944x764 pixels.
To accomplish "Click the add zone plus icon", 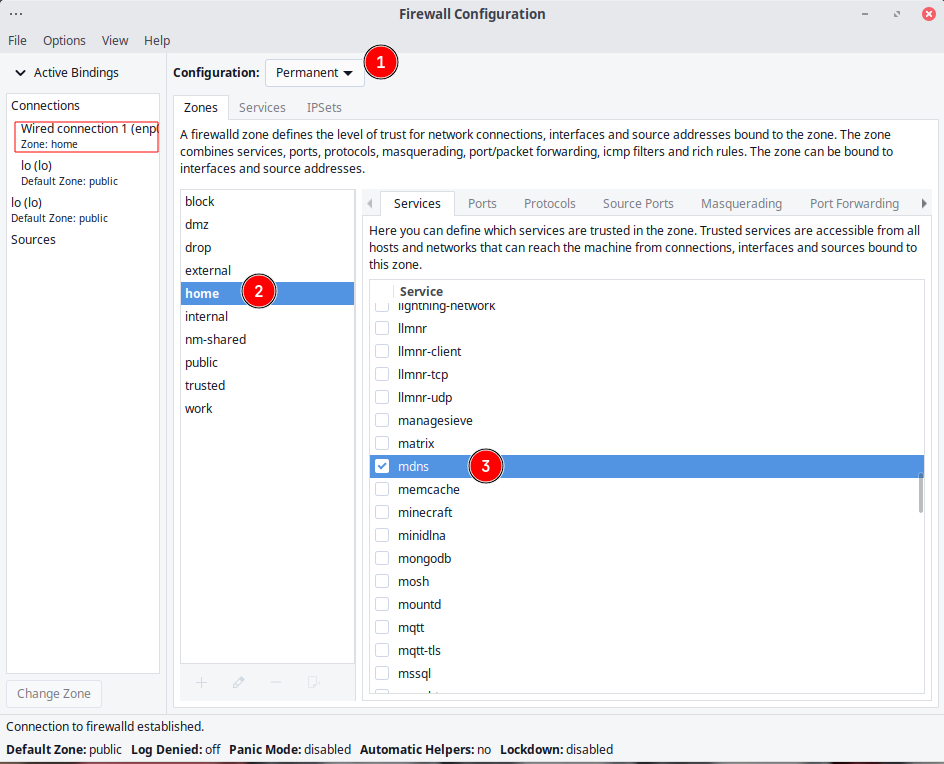I will click(x=201, y=682).
